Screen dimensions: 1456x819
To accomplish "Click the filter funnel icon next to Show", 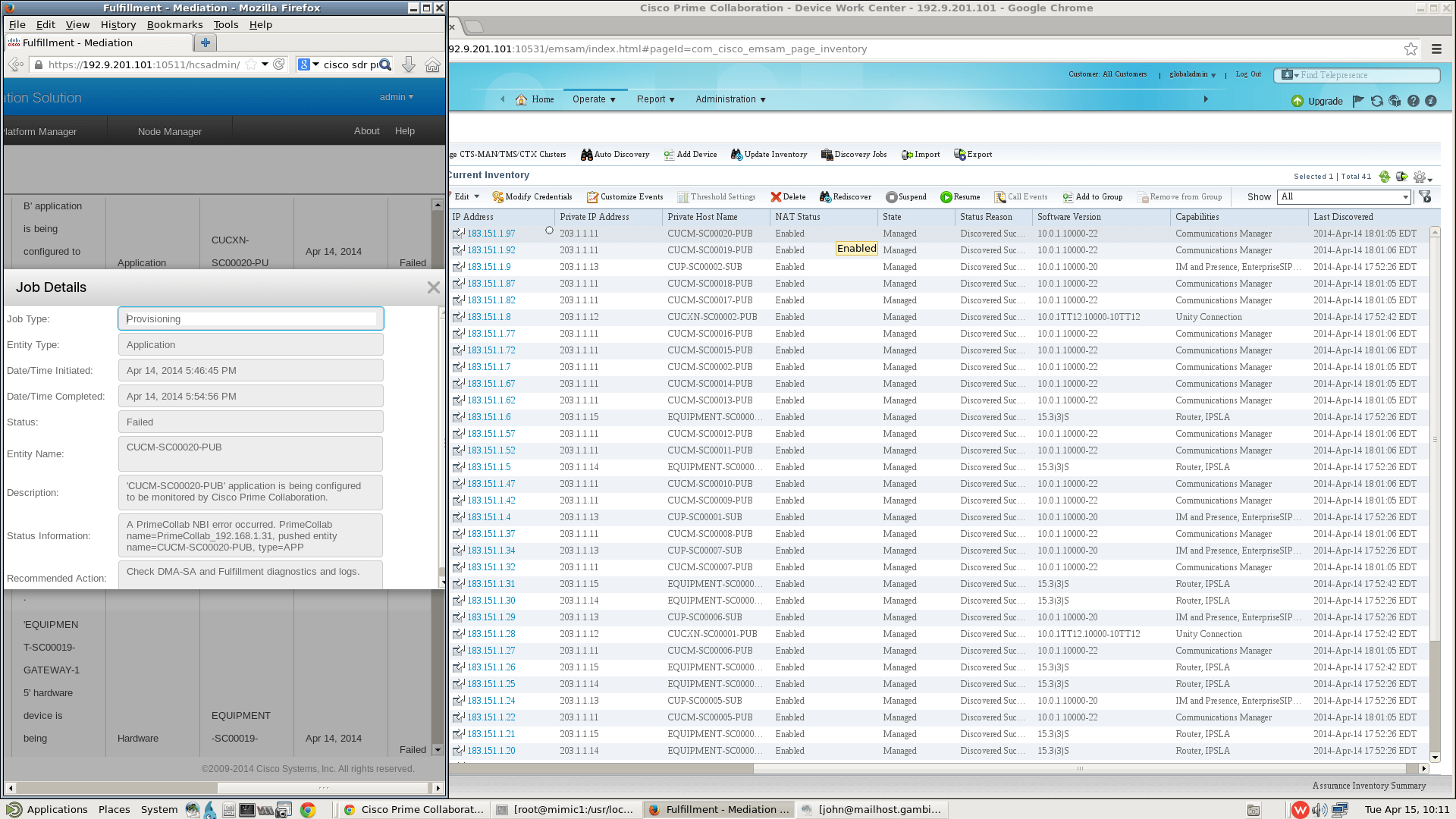I will [x=1425, y=197].
